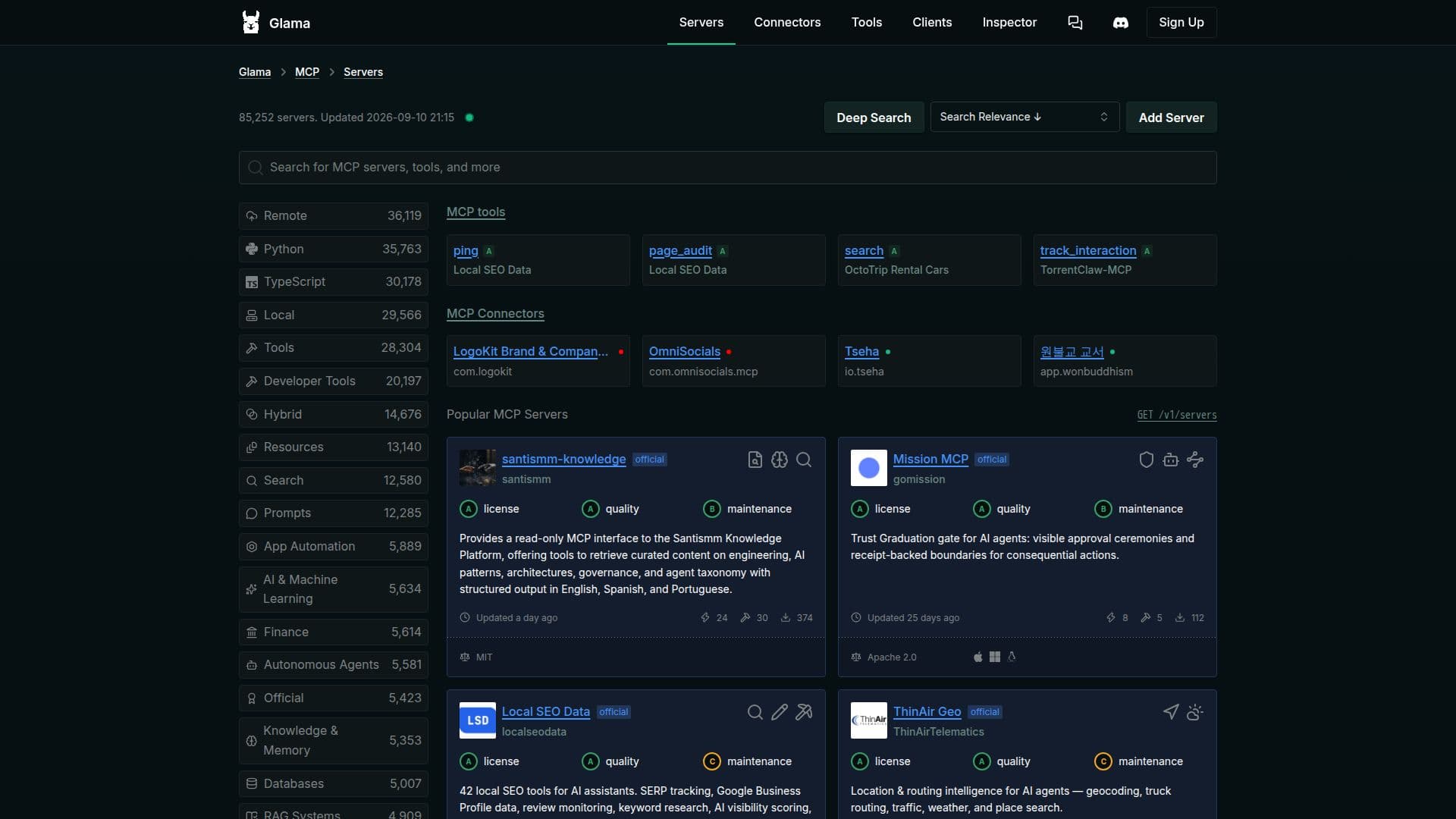
Task: Open the LogoKit Brand connector link
Action: coord(531,352)
